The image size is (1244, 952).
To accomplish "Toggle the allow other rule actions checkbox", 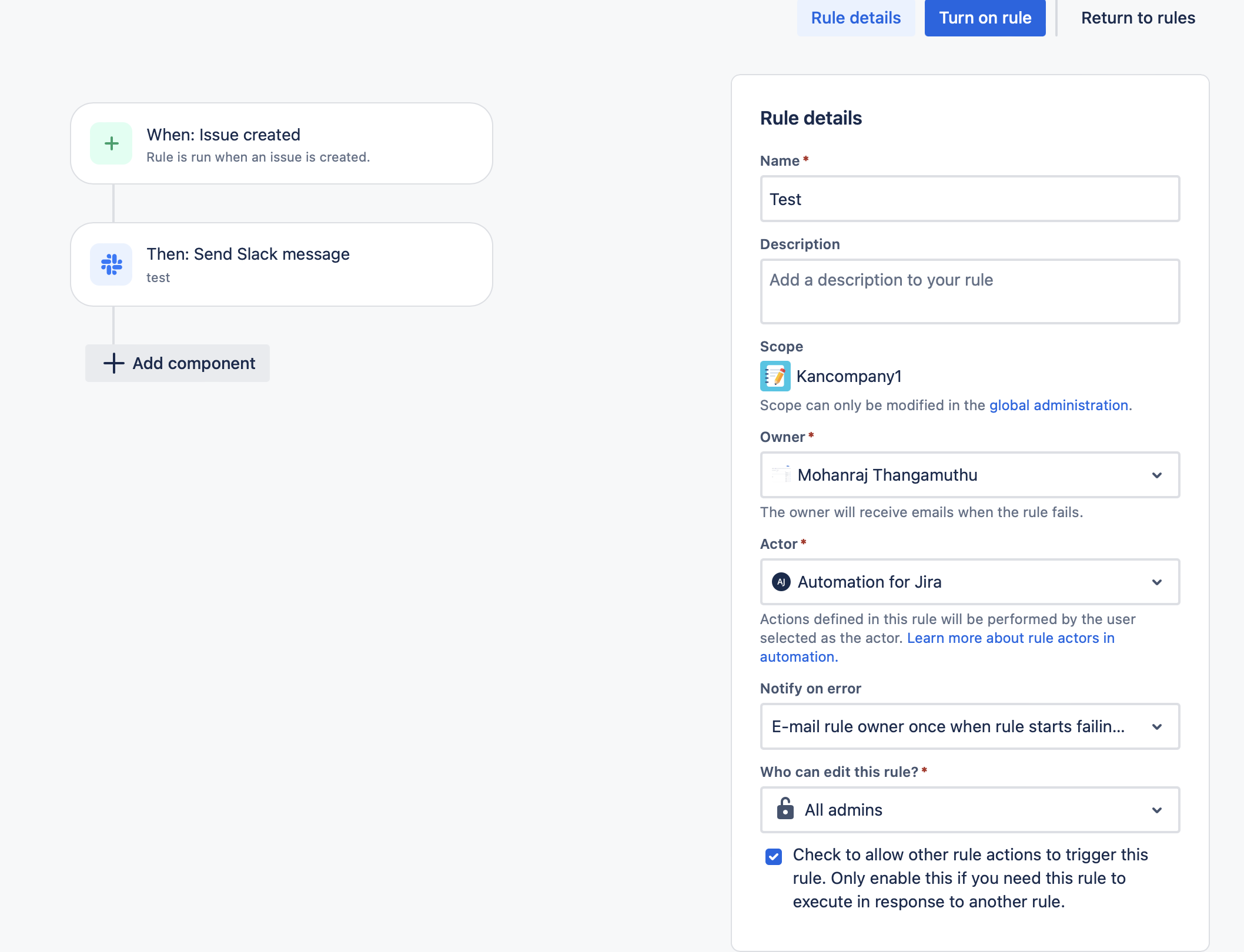I will point(774,856).
